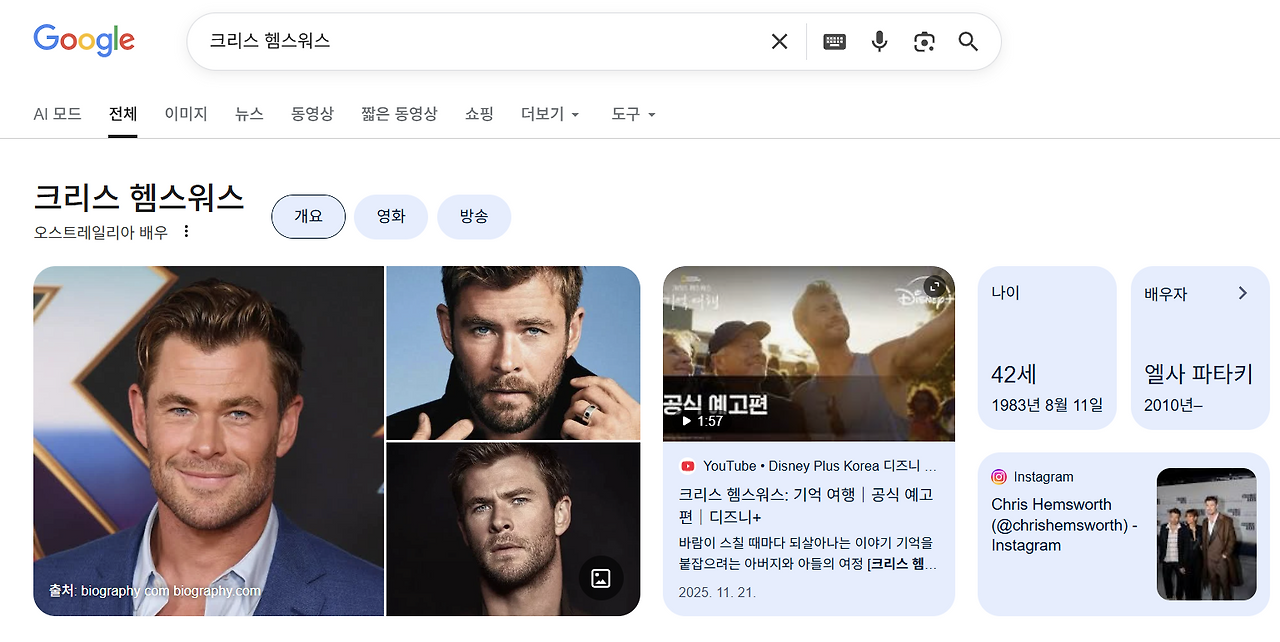
Task: Go to the 뉴스 tab
Action: tap(249, 114)
